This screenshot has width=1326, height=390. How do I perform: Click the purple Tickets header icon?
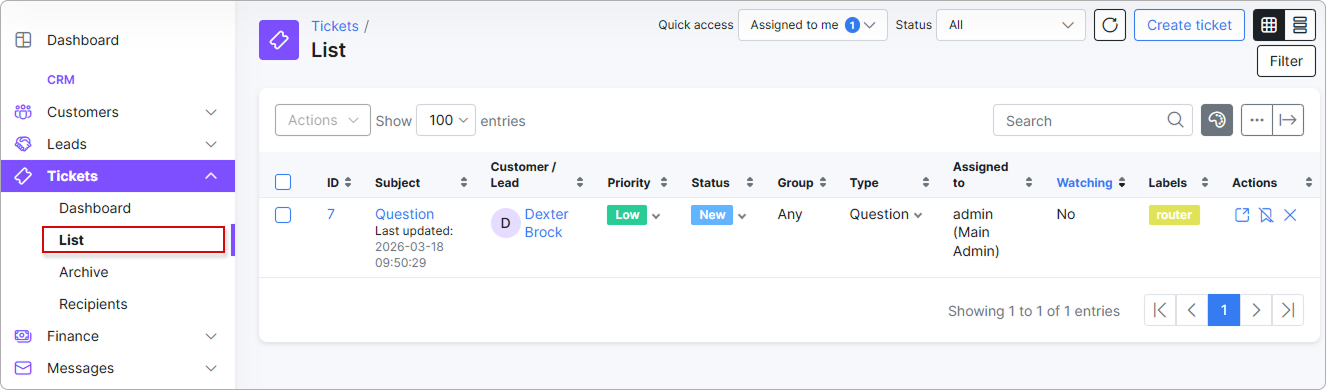click(279, 40)
